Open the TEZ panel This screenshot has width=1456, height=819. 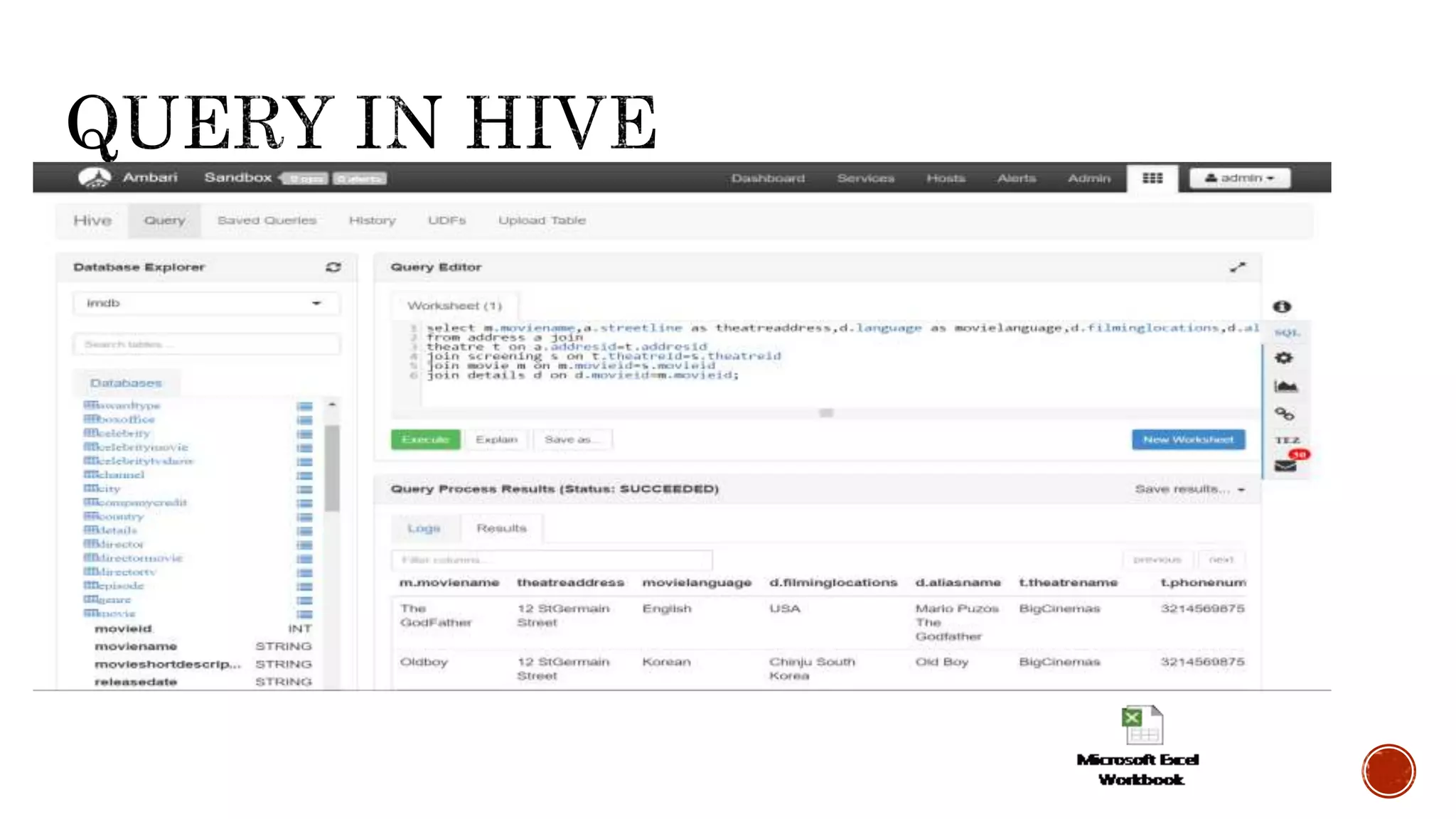click(1287, 440)
